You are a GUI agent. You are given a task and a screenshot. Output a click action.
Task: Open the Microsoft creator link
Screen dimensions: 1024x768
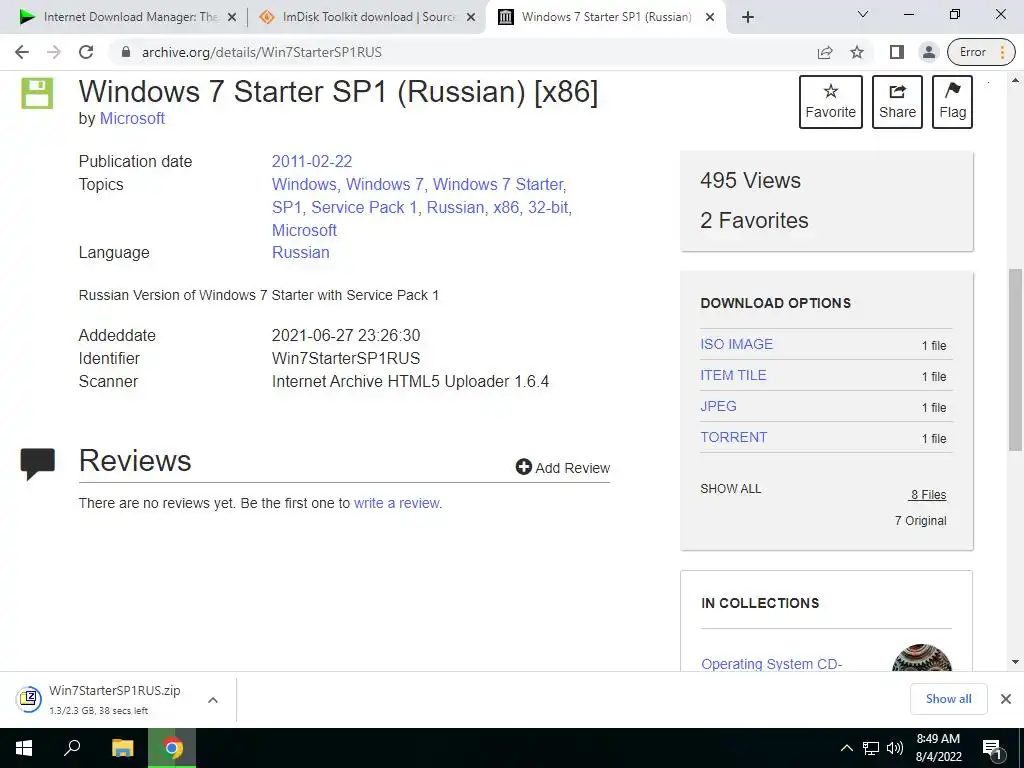coord(132,118)
